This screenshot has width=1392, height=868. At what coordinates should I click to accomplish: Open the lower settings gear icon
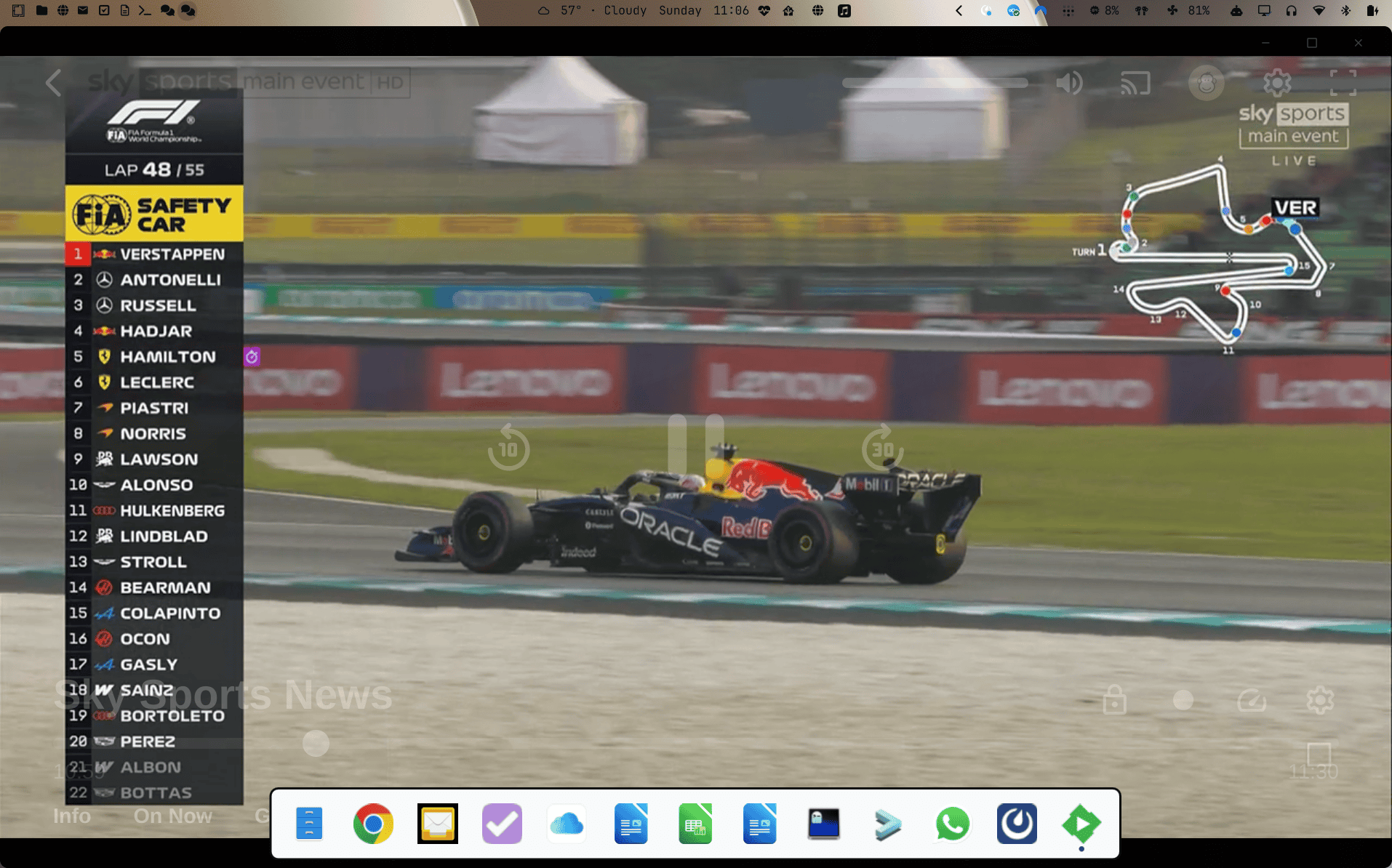(x=1320, y=700)
